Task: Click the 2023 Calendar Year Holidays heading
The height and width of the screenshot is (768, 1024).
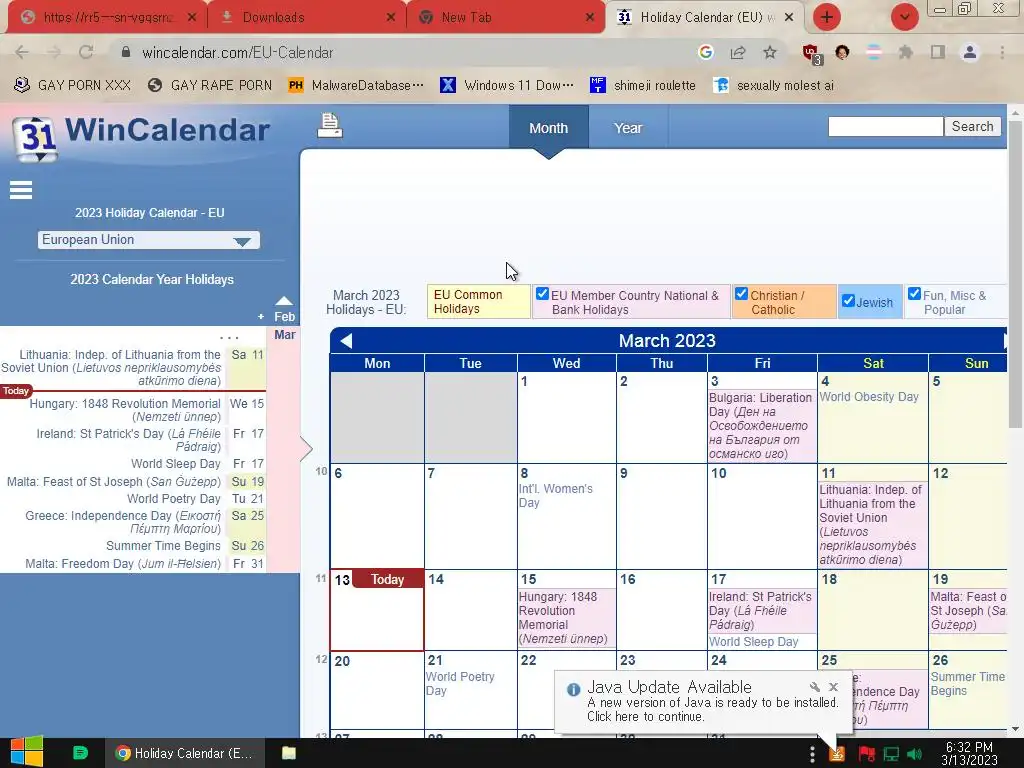Action: tap(152, 280)
